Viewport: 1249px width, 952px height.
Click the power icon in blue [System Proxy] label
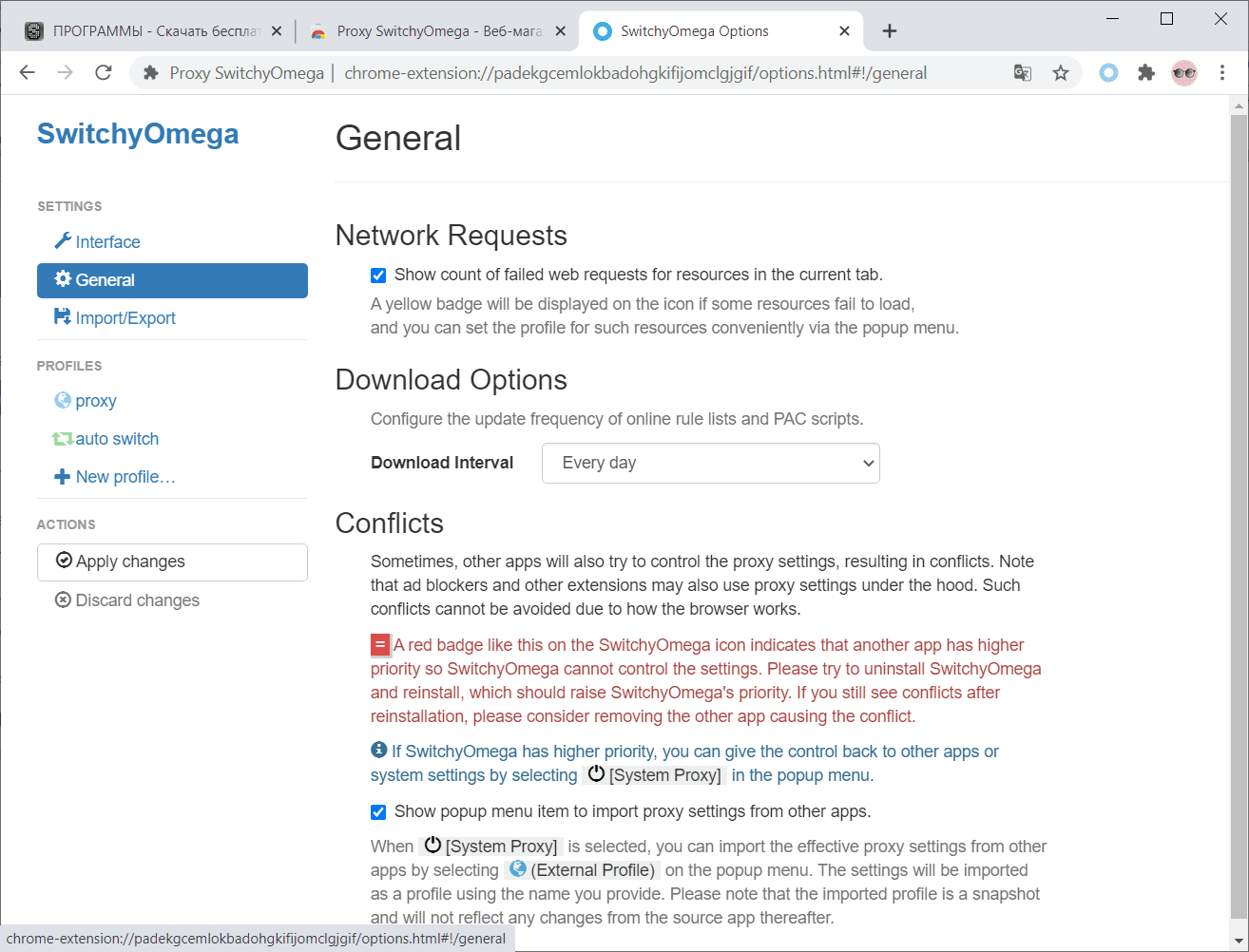596,774
